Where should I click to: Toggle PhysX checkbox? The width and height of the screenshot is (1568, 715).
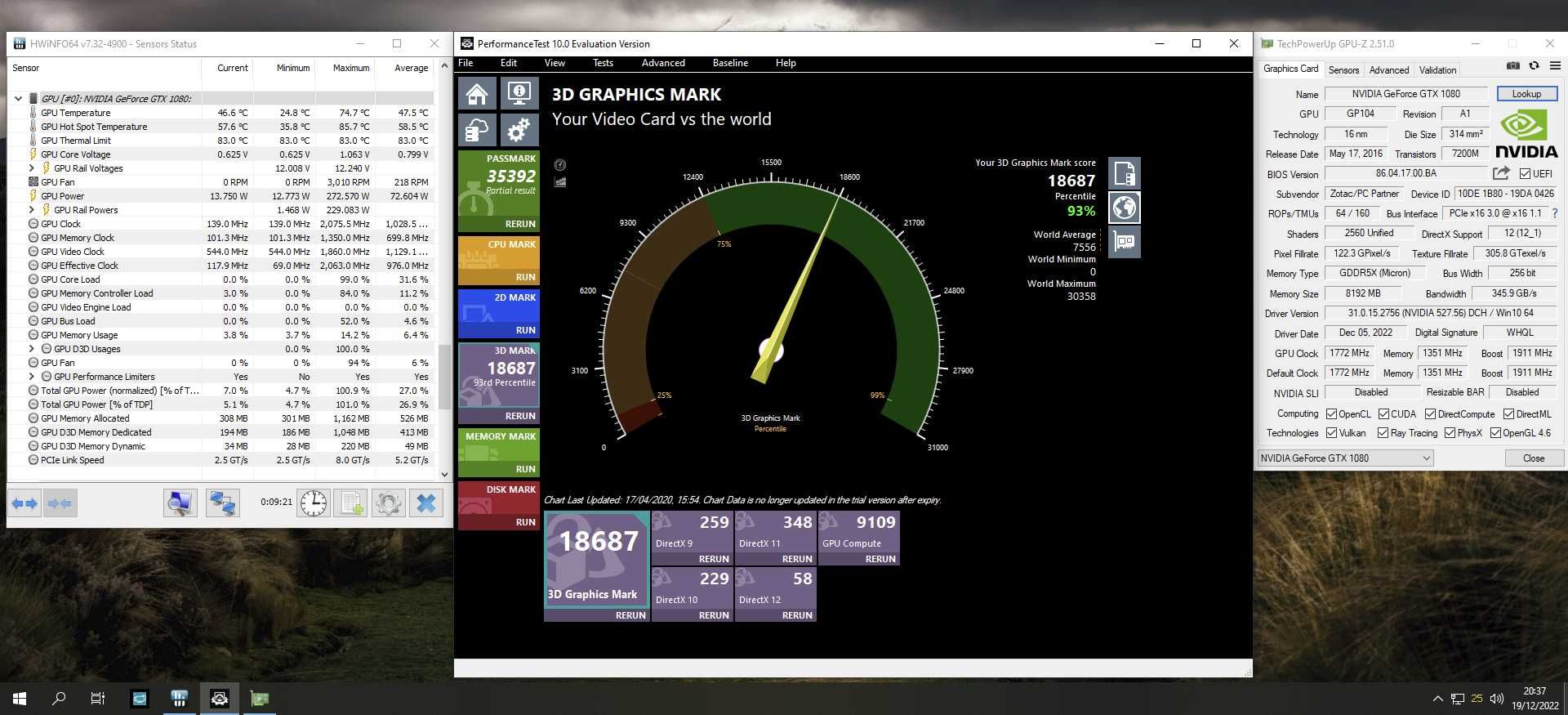tap(1450, 433)
